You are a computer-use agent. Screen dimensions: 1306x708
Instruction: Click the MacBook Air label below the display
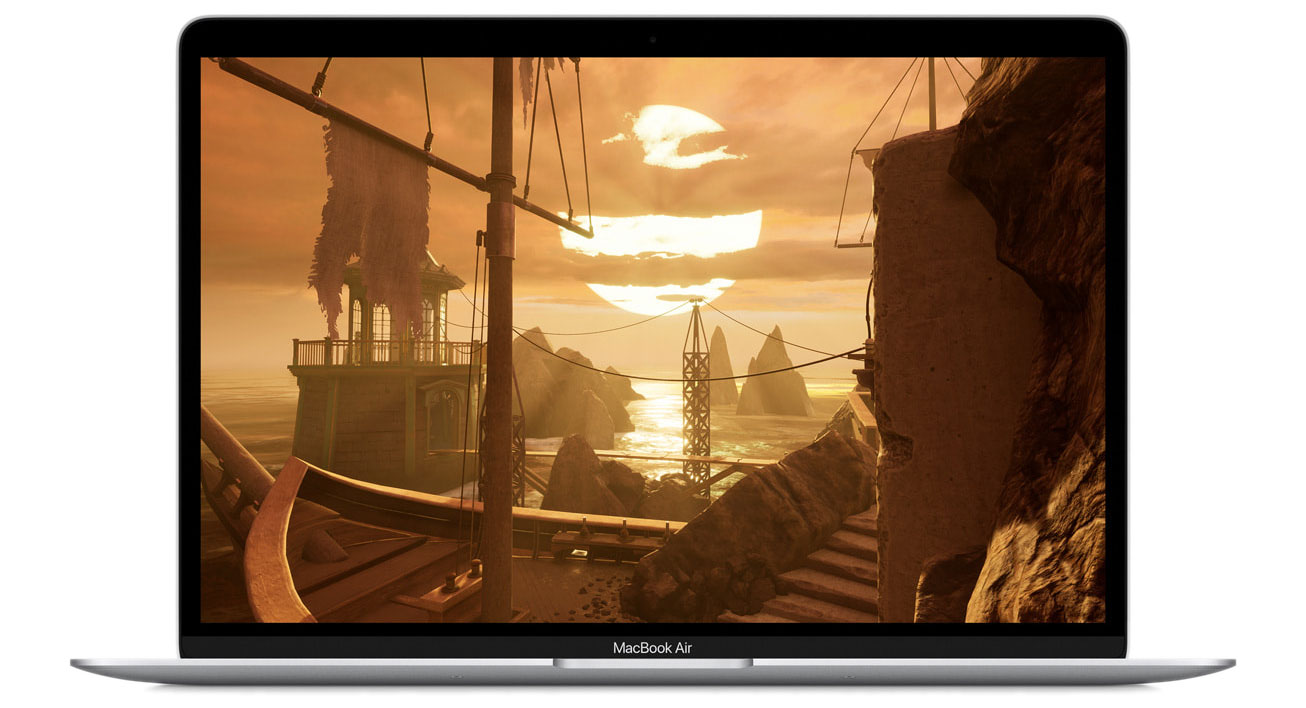[652, 648]
